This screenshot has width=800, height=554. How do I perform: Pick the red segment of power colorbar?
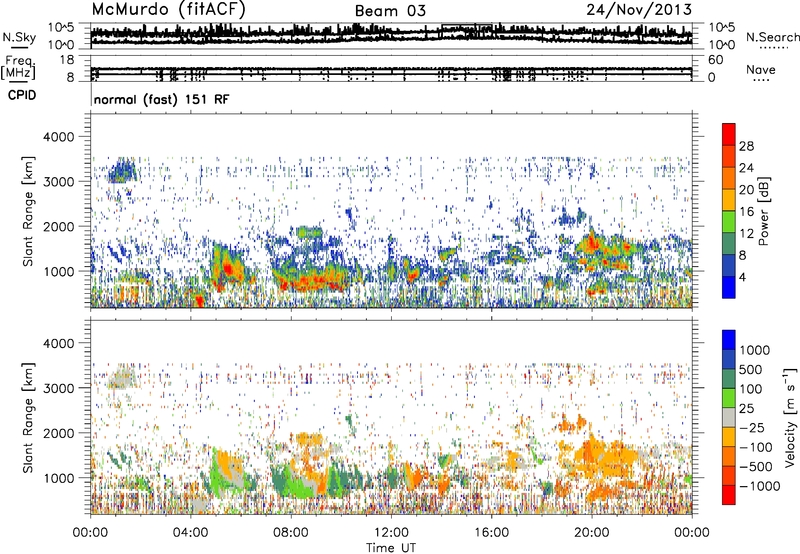(x=729, y=134)
